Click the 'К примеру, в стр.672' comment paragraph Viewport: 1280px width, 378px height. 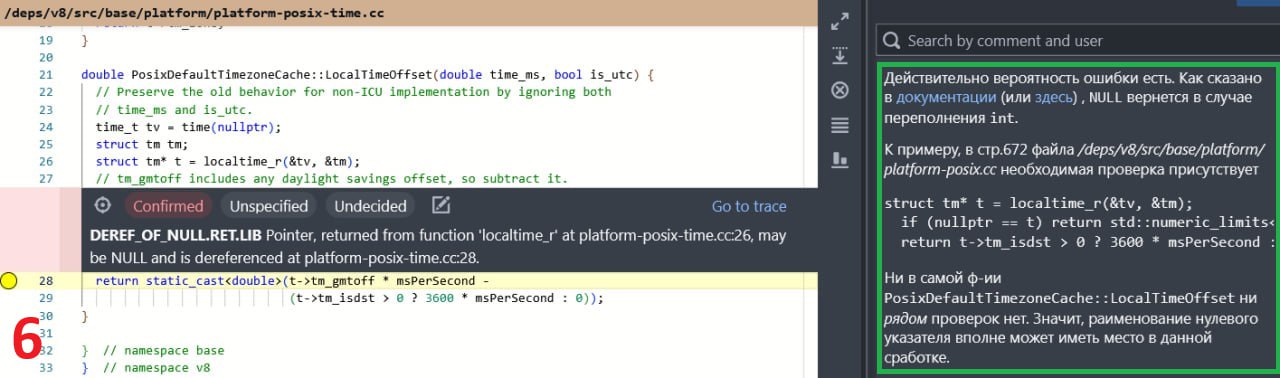[1076, 160]
